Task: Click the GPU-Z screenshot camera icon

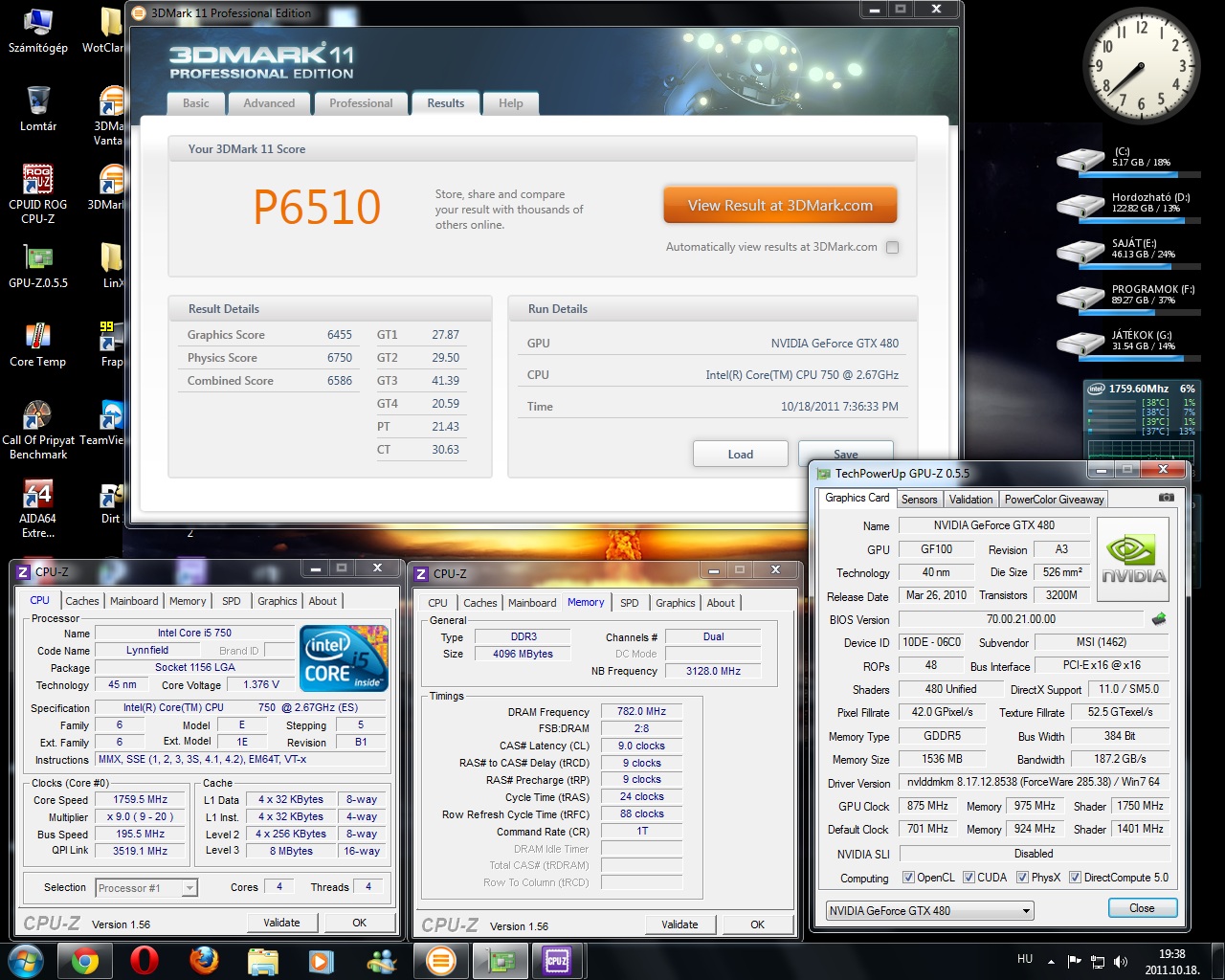Action: [1166, 498]
